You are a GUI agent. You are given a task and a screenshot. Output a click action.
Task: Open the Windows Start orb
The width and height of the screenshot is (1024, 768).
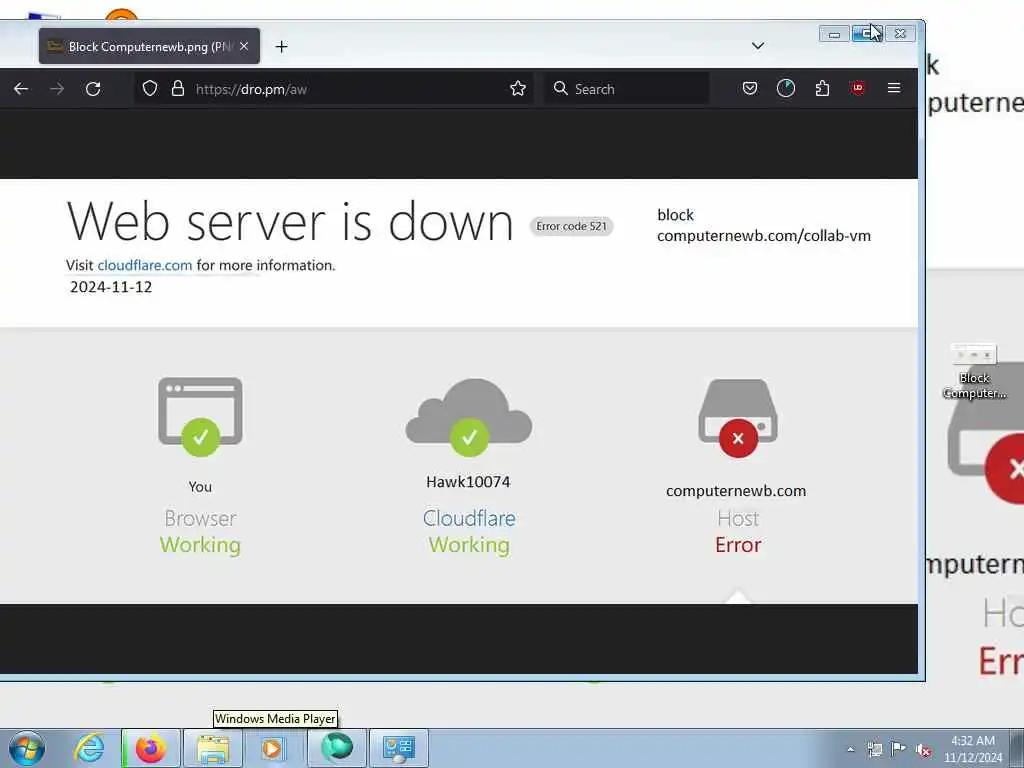[x=27, y=748]
